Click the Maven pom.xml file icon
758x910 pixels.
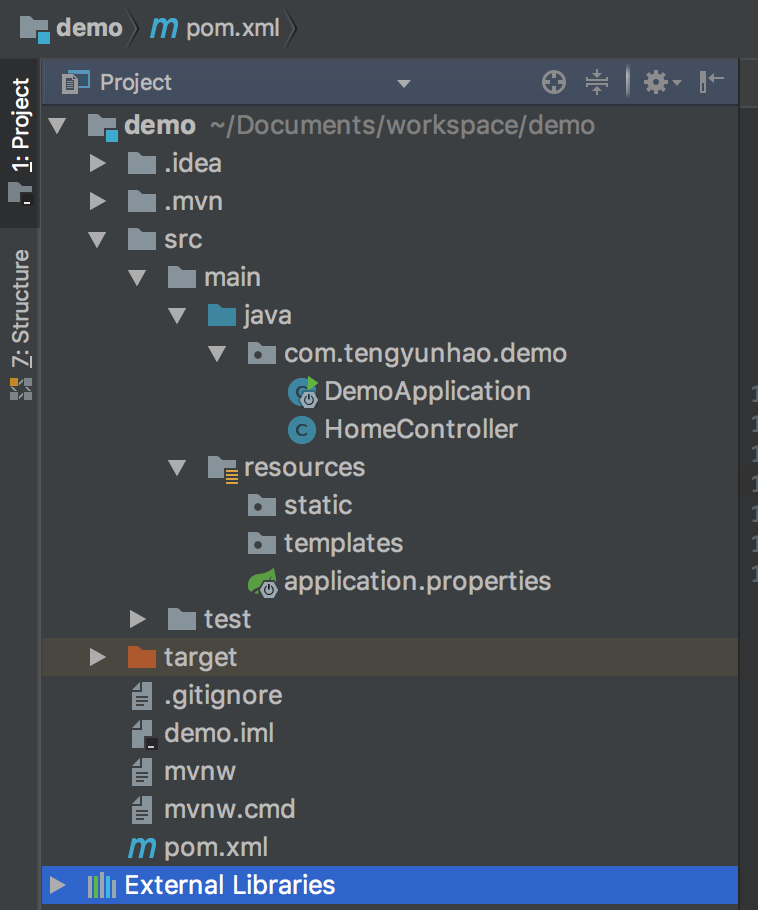pos(142,847)
